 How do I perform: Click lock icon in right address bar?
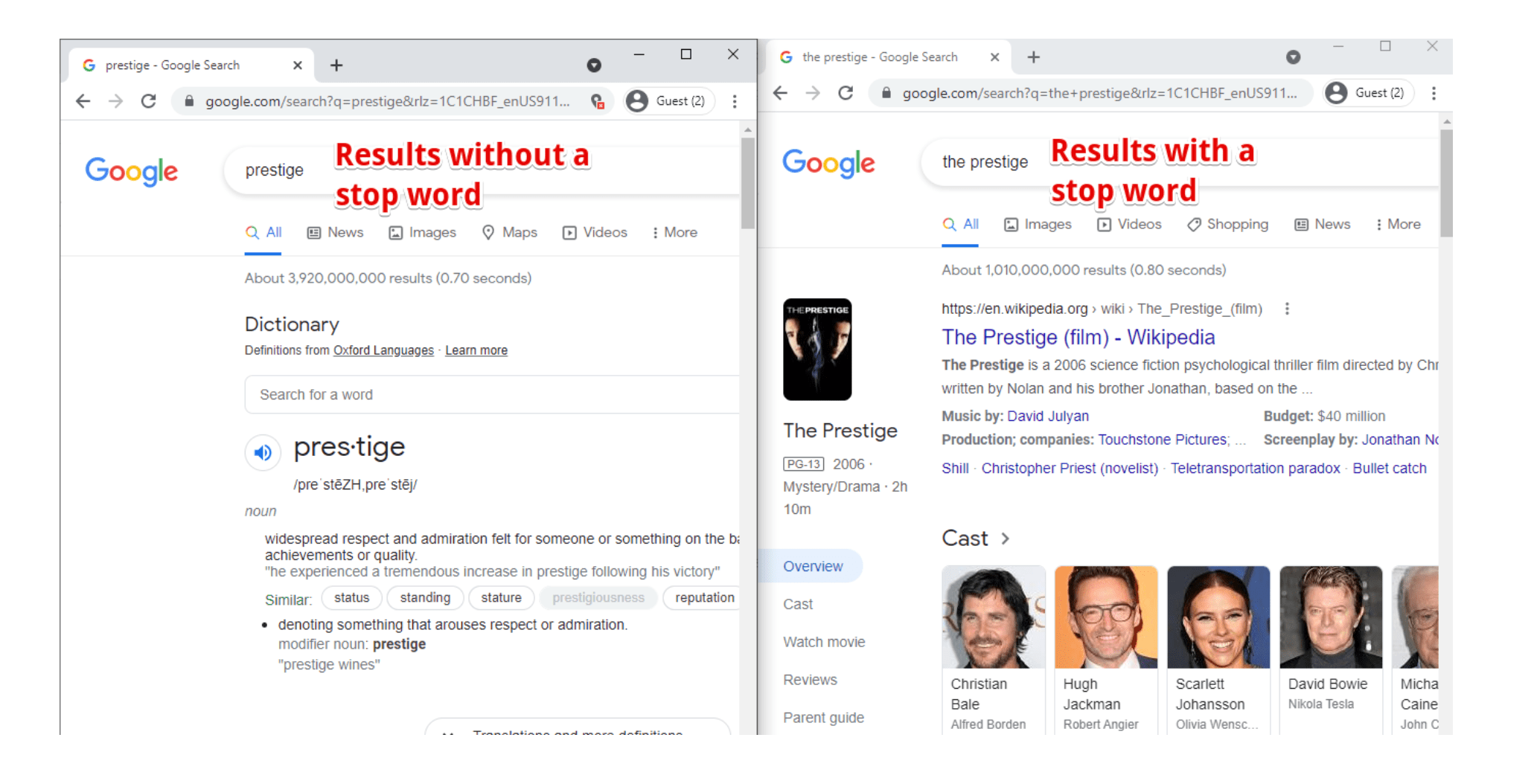coord(886,93)
